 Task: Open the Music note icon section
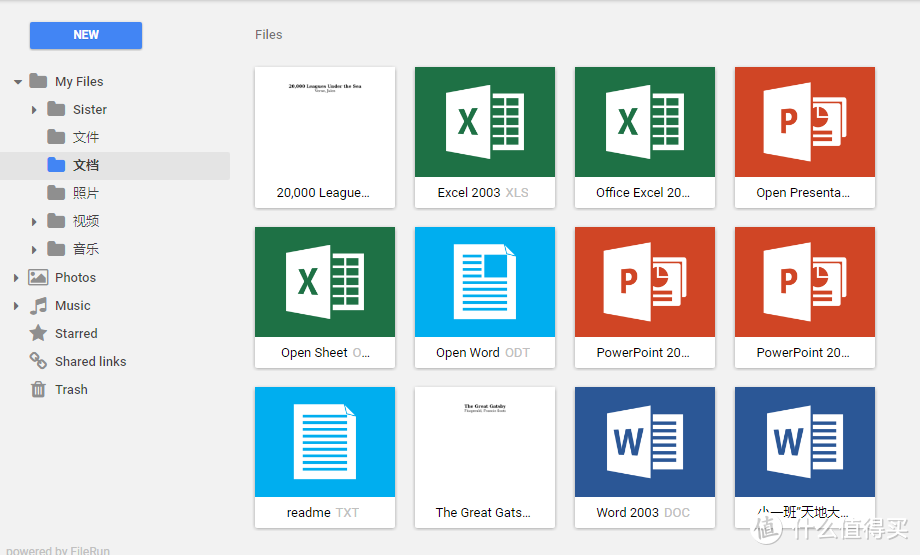point(38,305)
